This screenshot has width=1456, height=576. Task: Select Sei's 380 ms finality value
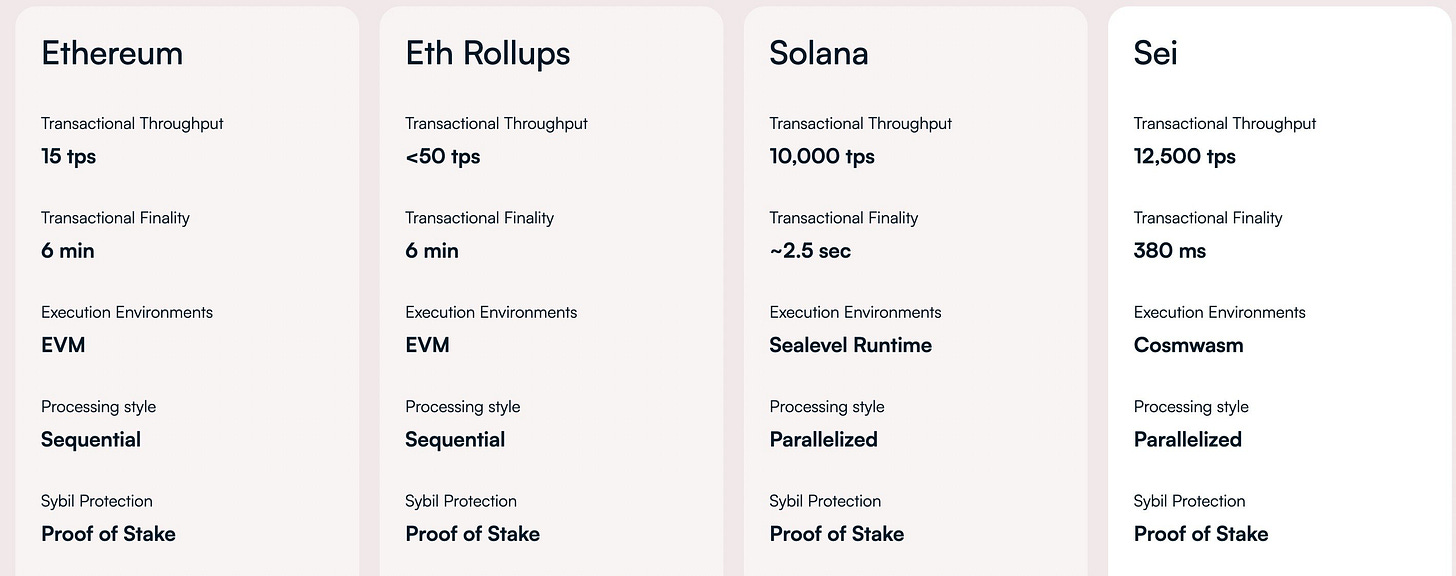[x=1170, y=251]
